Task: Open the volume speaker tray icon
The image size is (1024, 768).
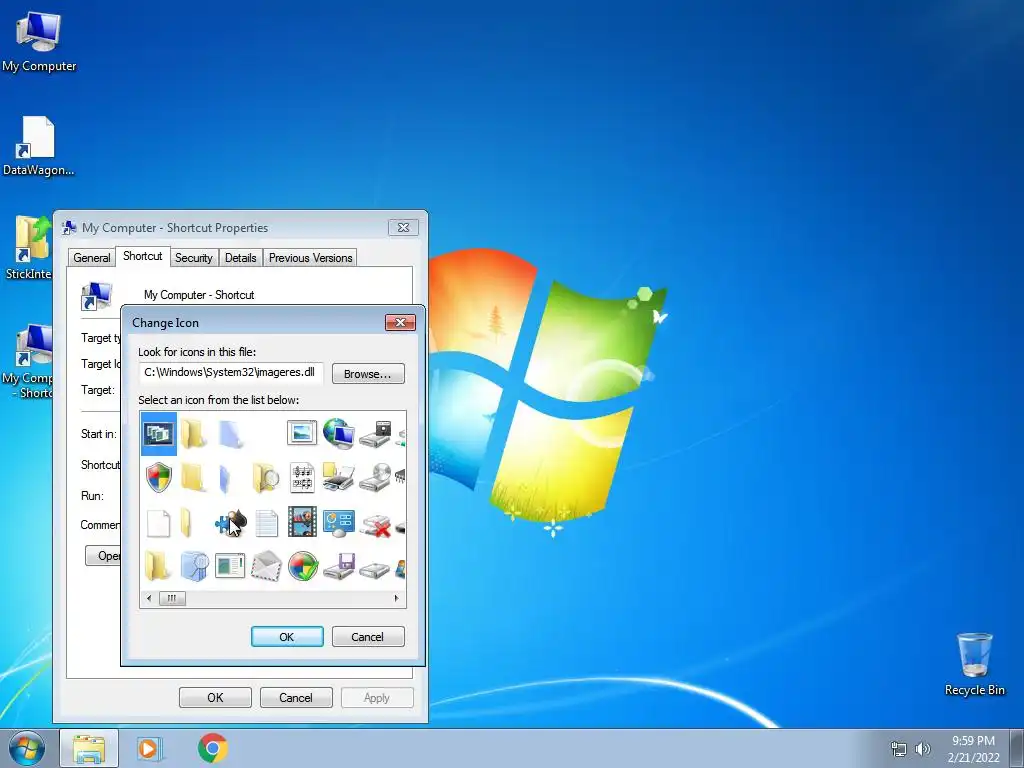Action: [923, 749]
